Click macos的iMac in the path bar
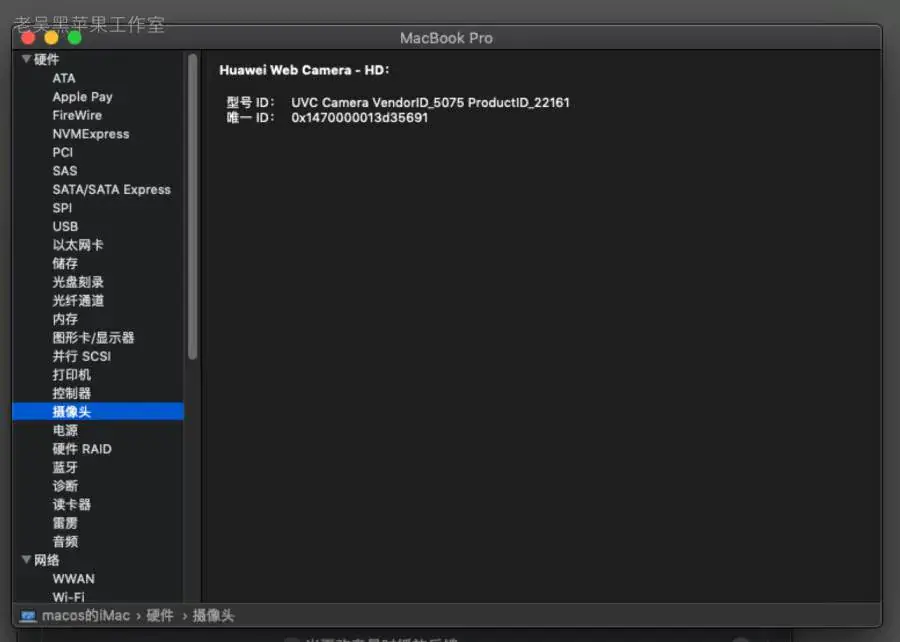This screenshot has height=642, width=900. click(86, 616)
